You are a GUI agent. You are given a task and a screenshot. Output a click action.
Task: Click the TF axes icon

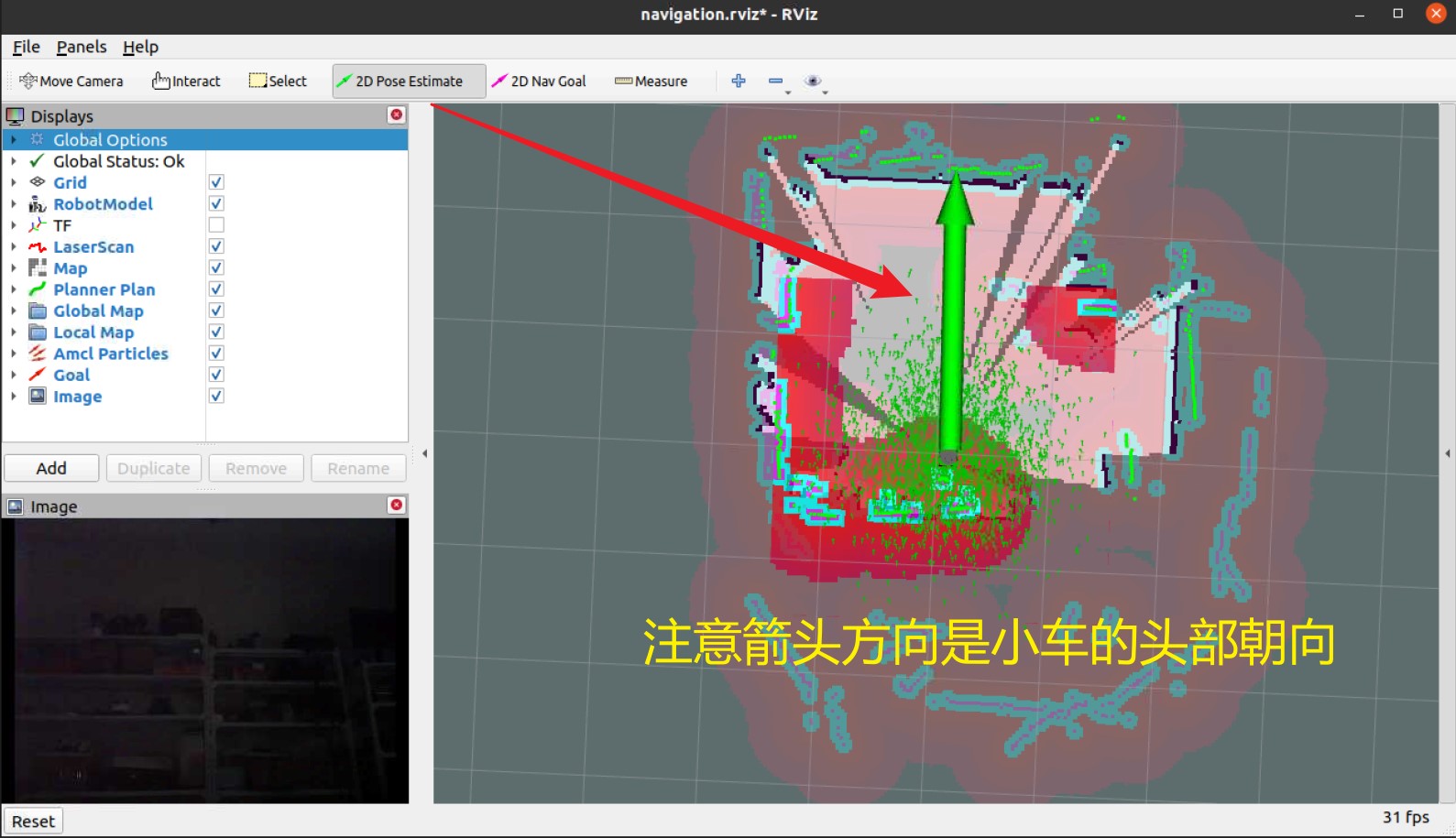click(38, 225)
